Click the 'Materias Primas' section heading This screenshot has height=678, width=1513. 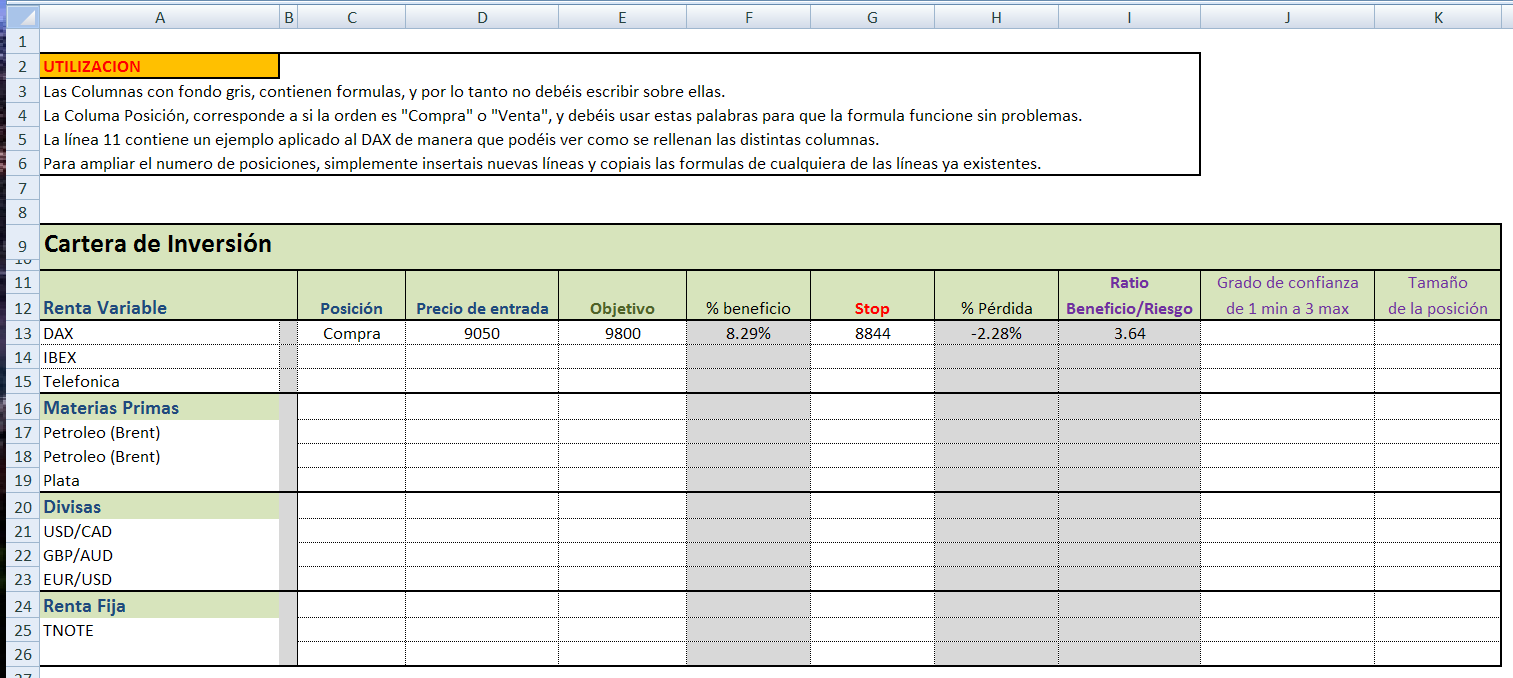coord(160,407)
